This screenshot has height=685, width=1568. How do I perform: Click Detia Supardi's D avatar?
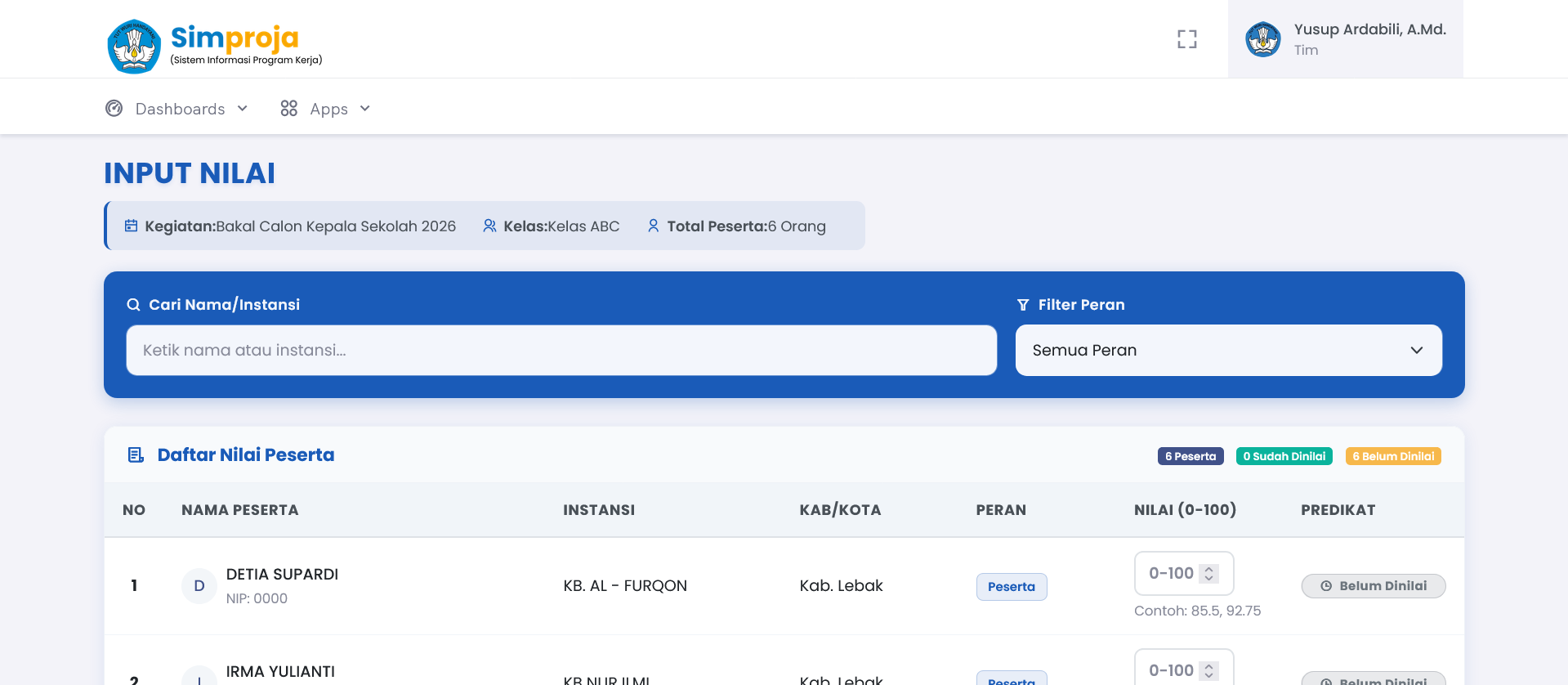[x=199, y=586]
